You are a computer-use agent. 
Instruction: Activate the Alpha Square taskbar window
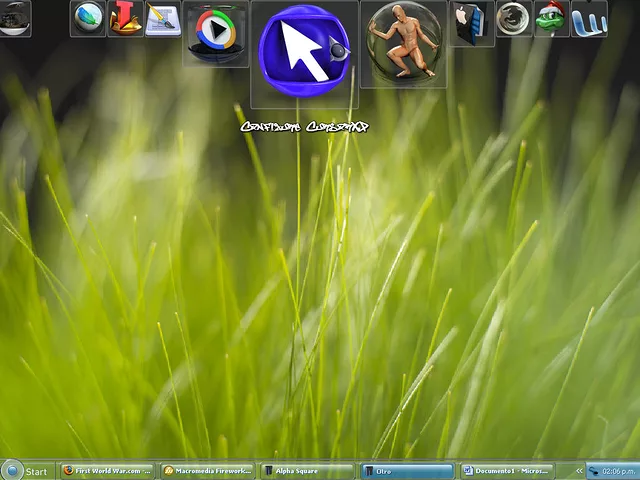[307, 470]
